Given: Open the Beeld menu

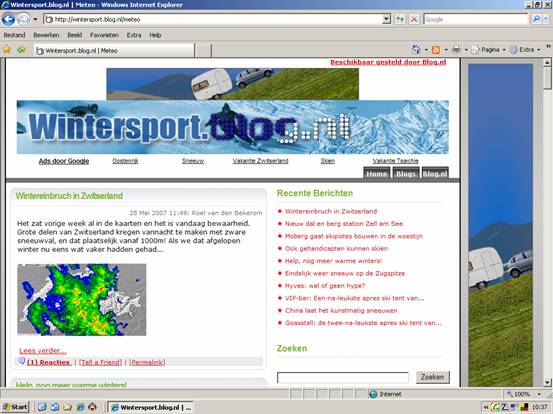Looking at the screenshot, I should coord(74,35).
